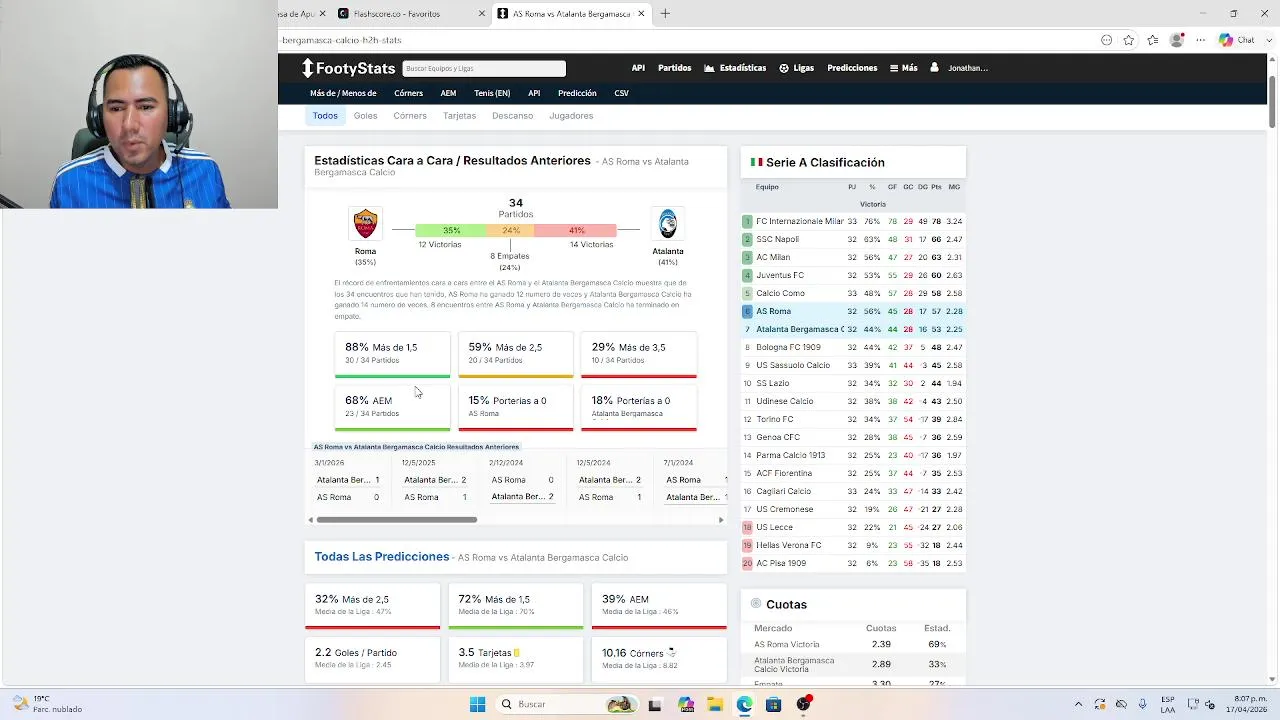Image resolution: width=1280 pixels, height=720 pixels.
Task: Close the Flashscore.co Favoritos tab
Action: point(481,13)
